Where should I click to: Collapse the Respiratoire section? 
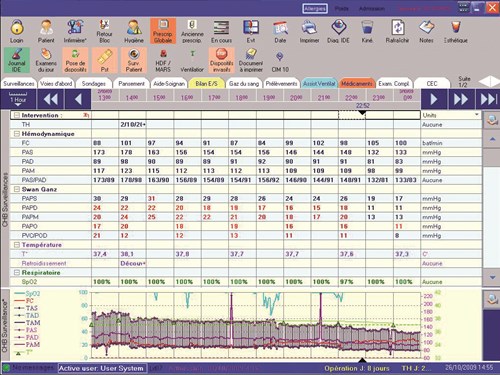[x=16, y=273]
